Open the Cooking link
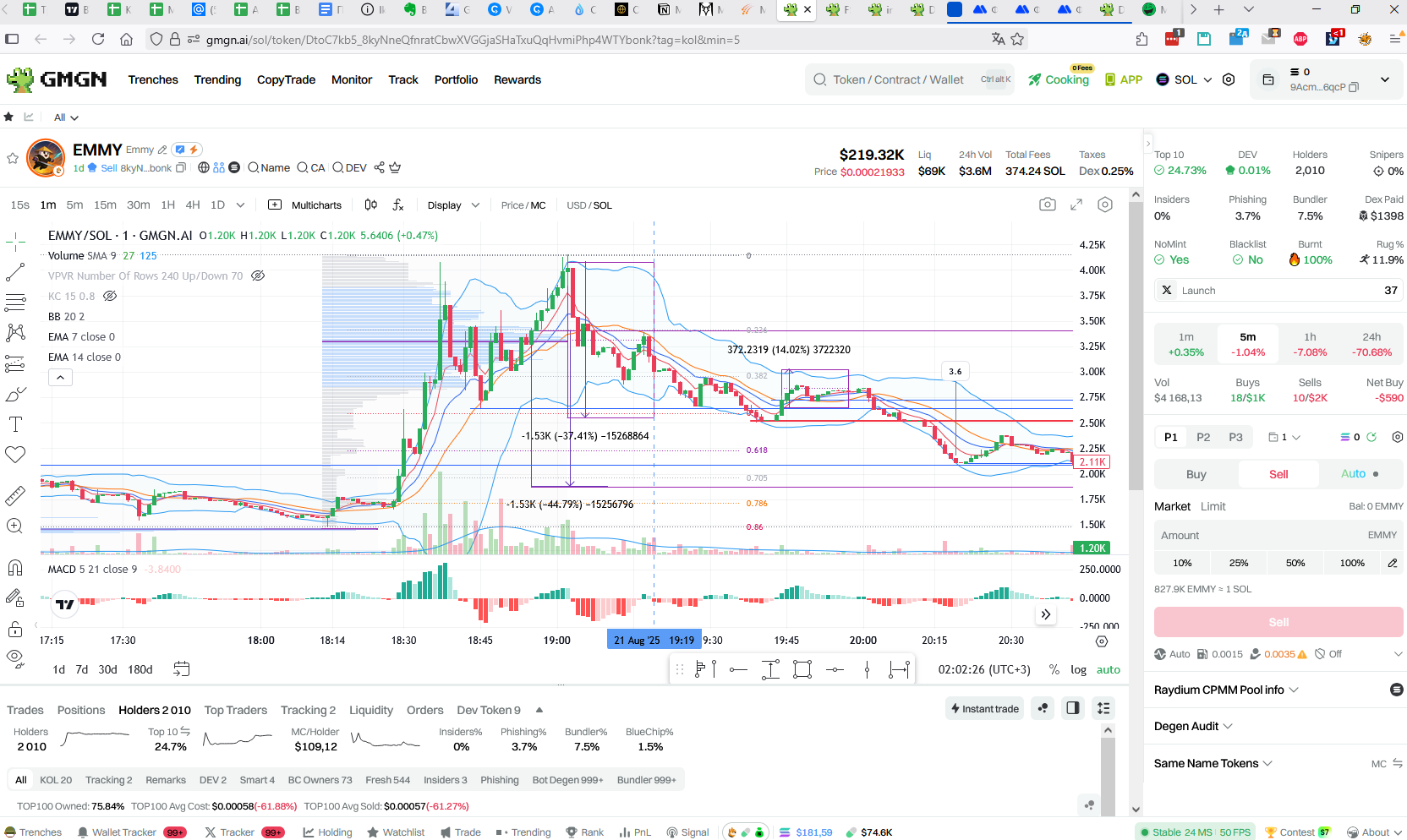The width and height of the screenshot is (1407, 840). [x=1059, y=79]
